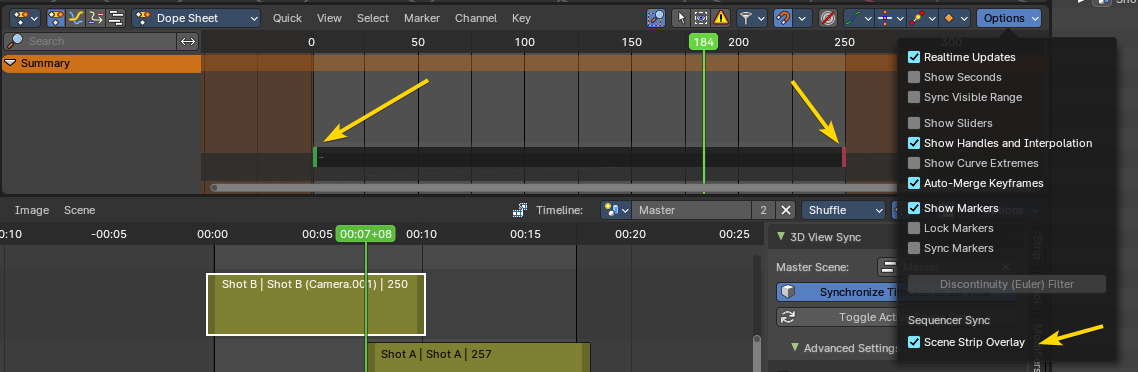Viewport: 1138px width, 372px height.
Task: Click the red strip end handle
Action: point(844,157)
